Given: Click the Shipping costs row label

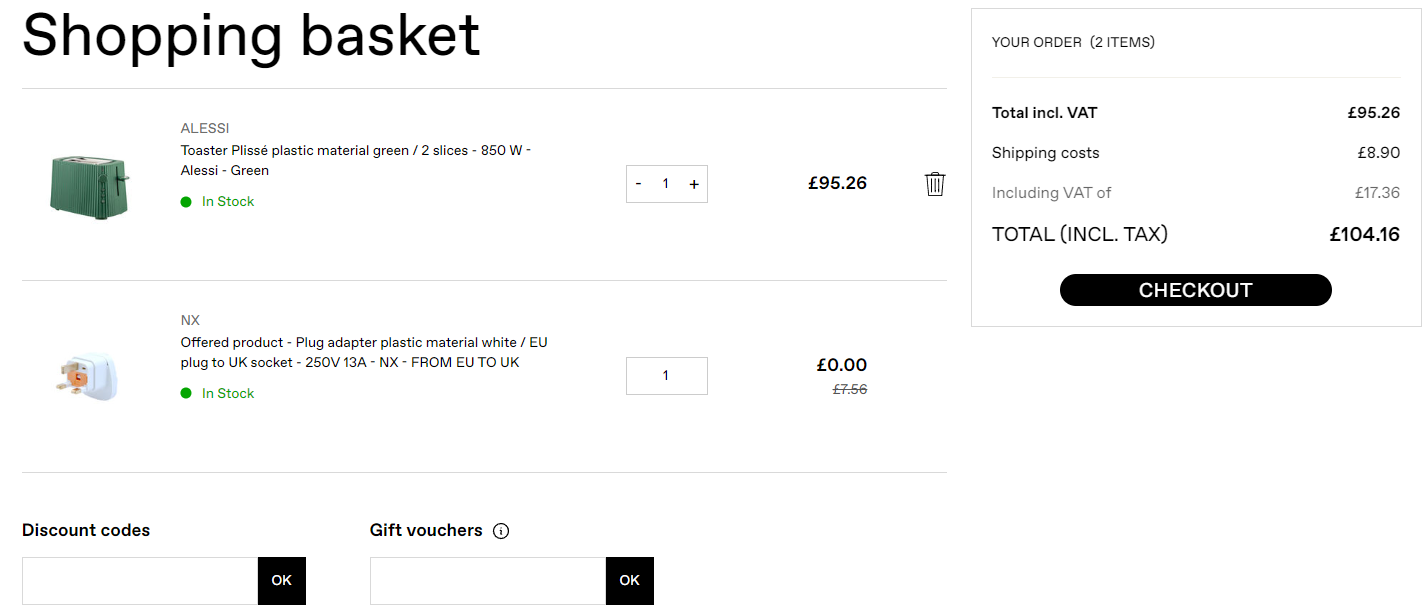Looking at the screenshot, I should [1045, 153].
